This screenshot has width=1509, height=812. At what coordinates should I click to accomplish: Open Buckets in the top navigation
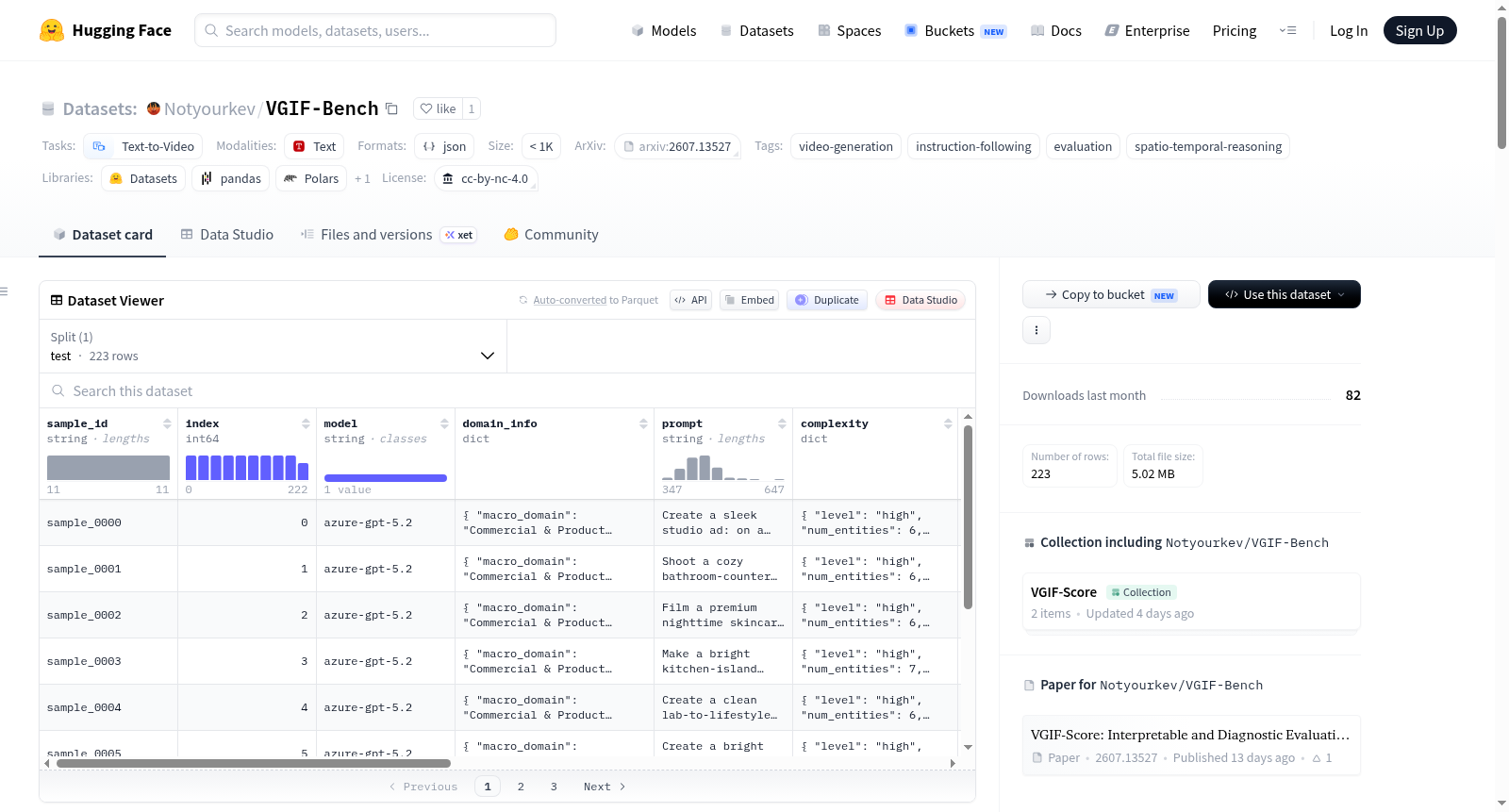(955, 30)
